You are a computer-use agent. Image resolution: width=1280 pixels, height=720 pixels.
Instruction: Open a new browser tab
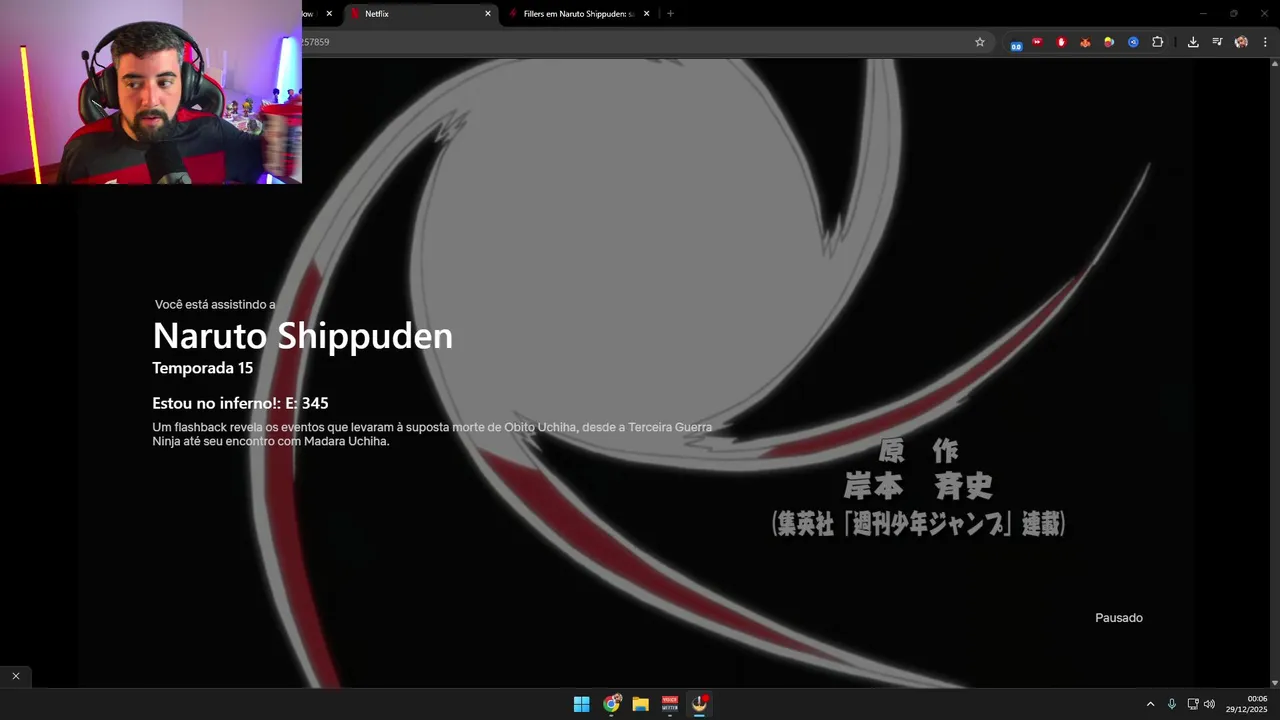coord(670,14)
